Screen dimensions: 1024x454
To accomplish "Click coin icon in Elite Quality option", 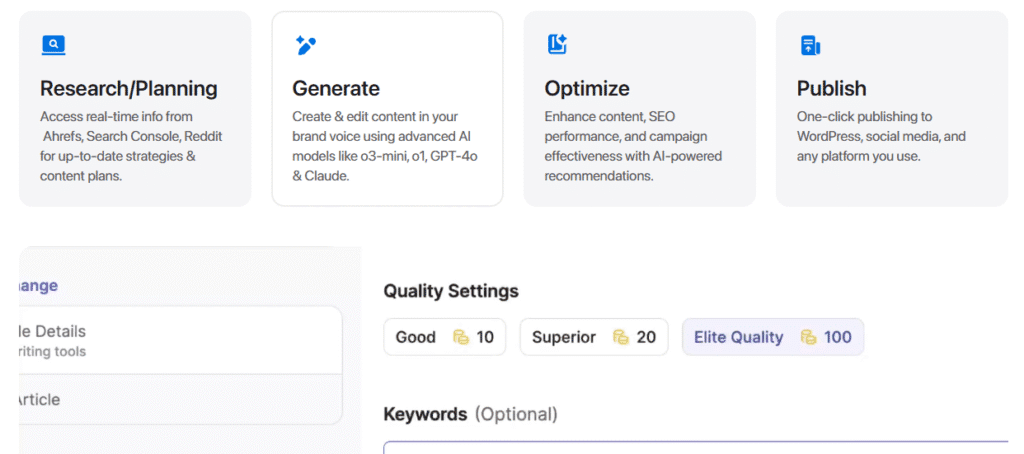I will [x=808, y=337].
